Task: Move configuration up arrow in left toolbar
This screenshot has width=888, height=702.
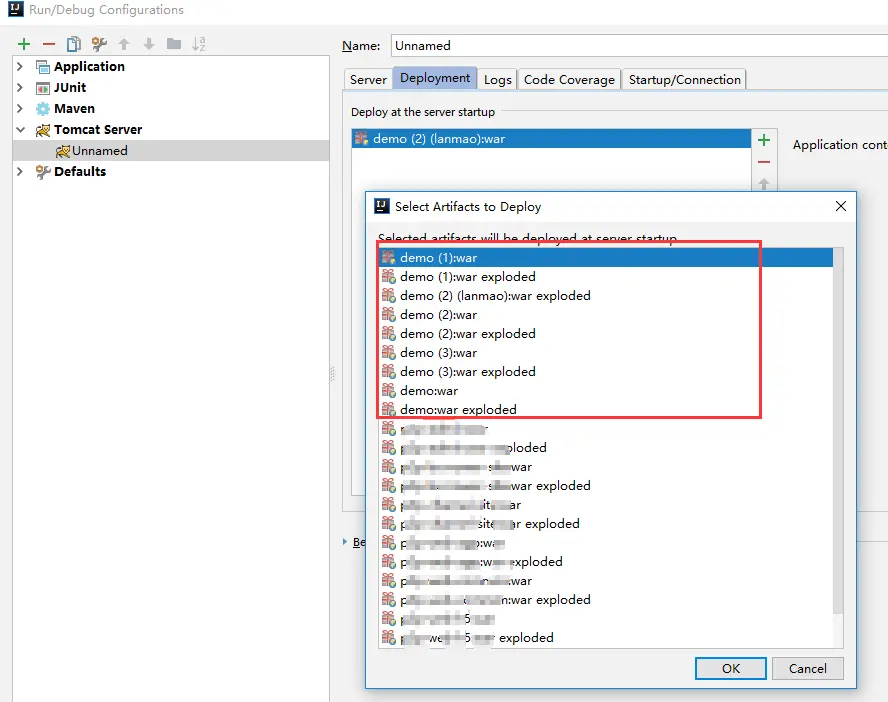Action: pyautogui.click(x=124, y=44)
